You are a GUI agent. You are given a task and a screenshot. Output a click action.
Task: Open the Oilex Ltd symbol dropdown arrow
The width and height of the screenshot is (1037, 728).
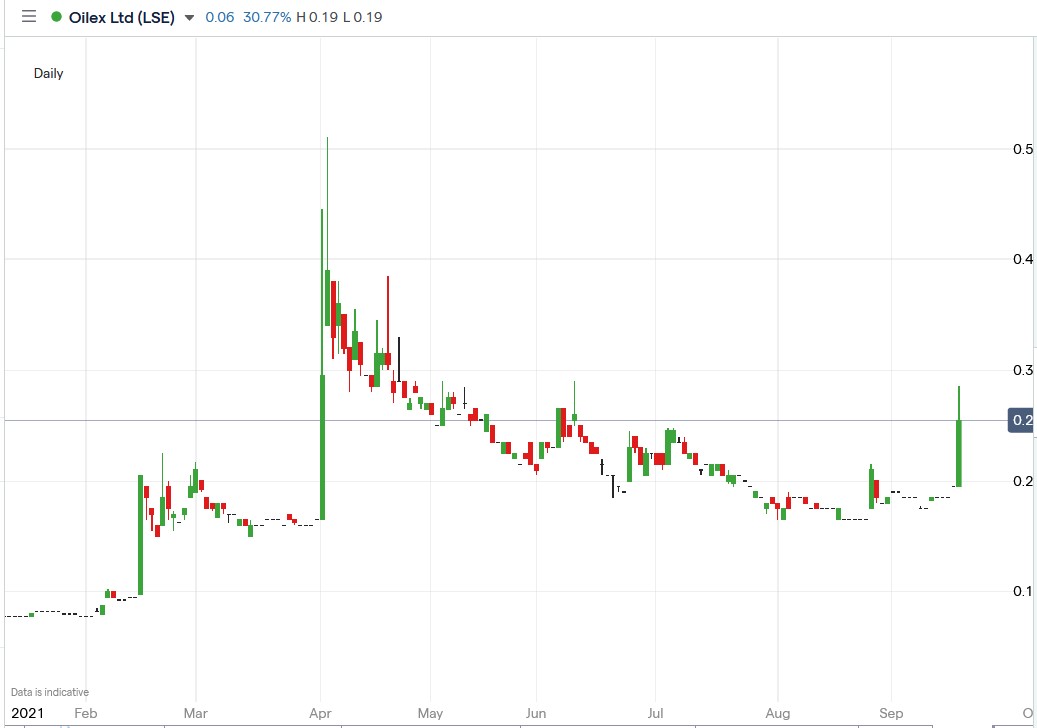[x=188, y=17]
